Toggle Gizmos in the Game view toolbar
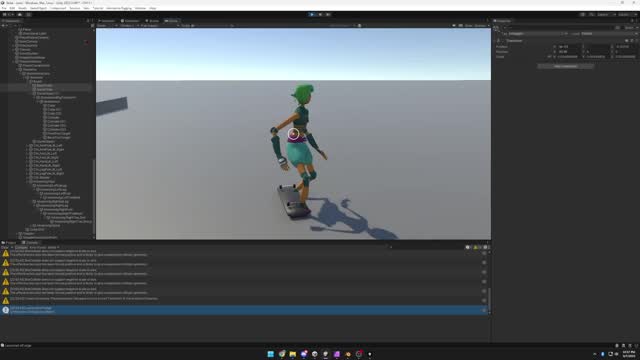 (x=481, y=26)
